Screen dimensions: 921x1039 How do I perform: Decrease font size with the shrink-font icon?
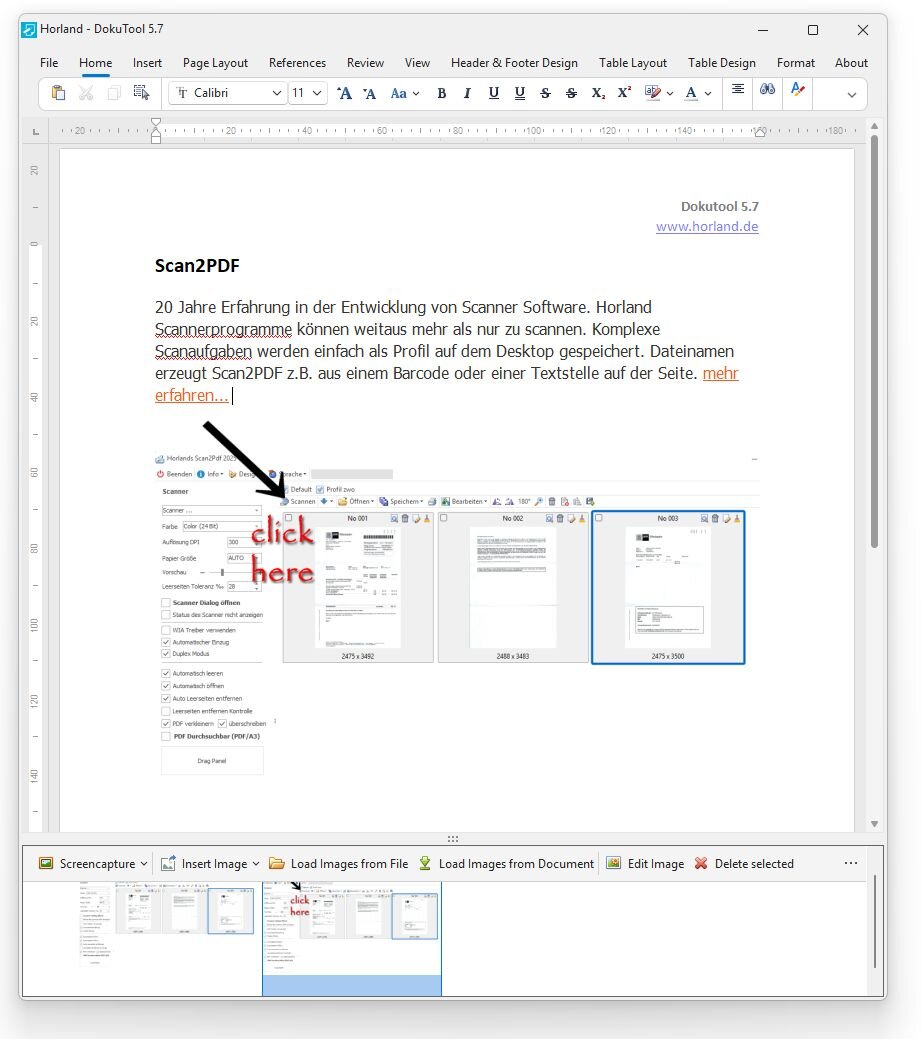(370, 93)
